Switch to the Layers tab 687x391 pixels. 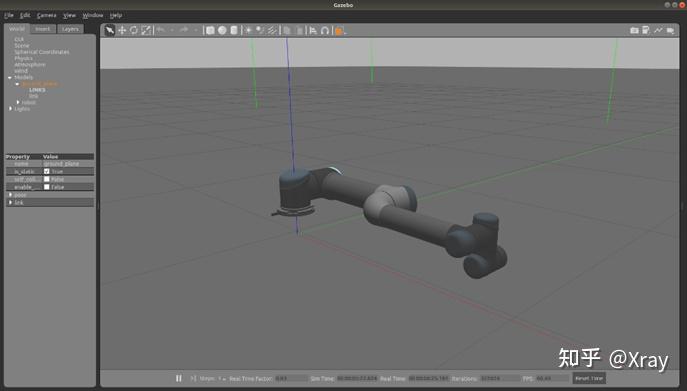pyautogui.click(x=70, y=29)
